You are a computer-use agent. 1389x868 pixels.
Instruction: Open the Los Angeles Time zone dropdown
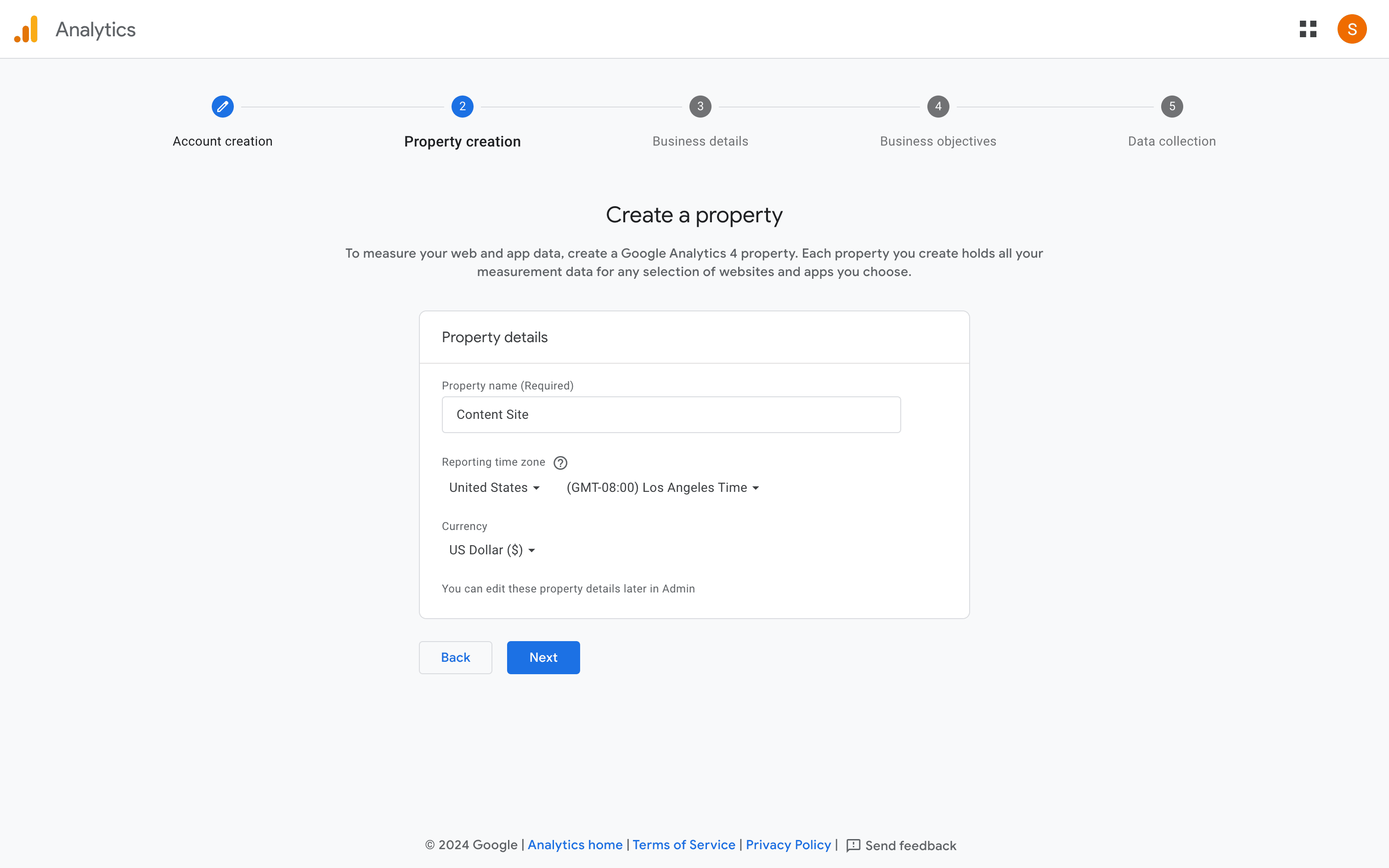[x=663, y=487]
